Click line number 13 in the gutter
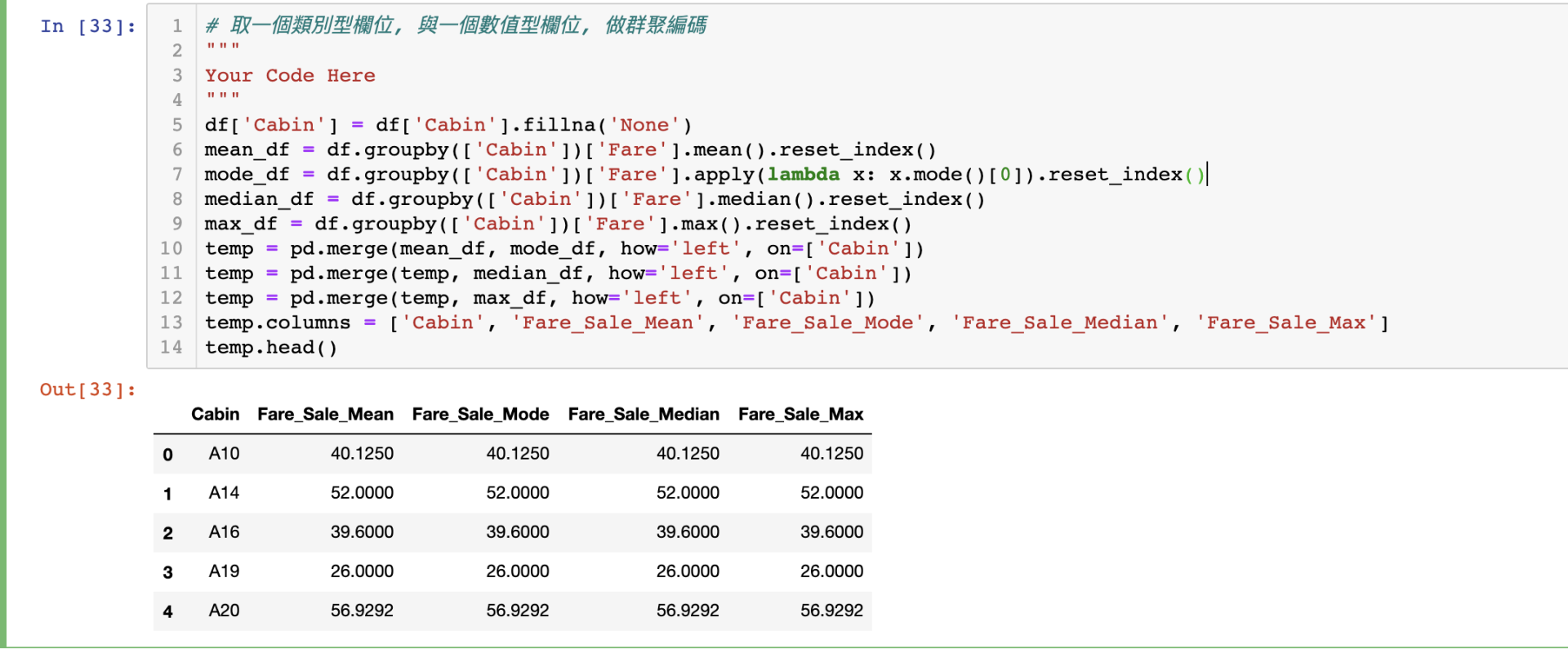Screen dimensions: 1568x649 (171, 322)
